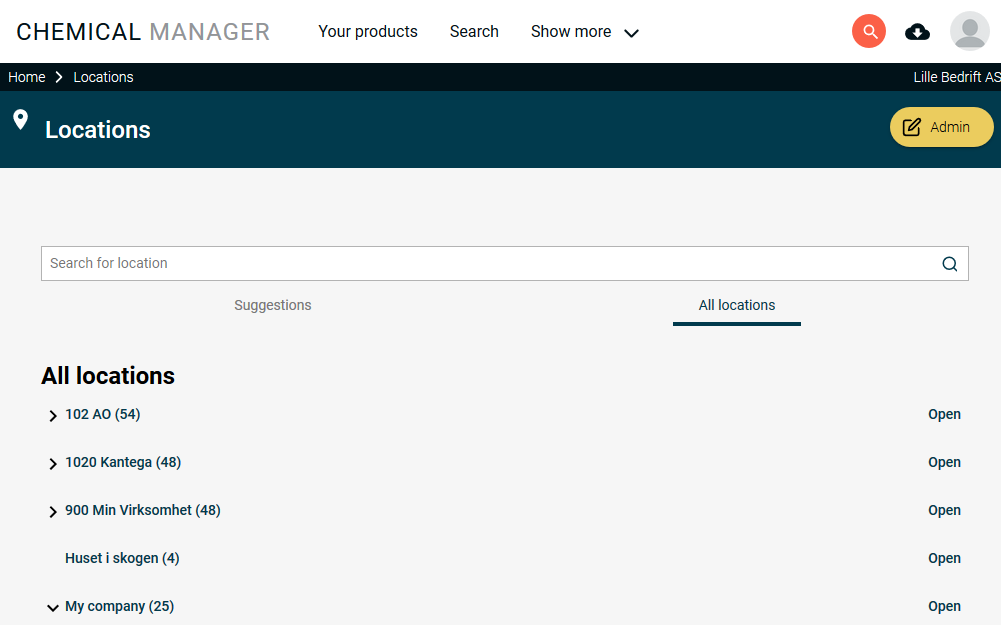
Task: Focus the Search for location field
Action: (504, 264)
